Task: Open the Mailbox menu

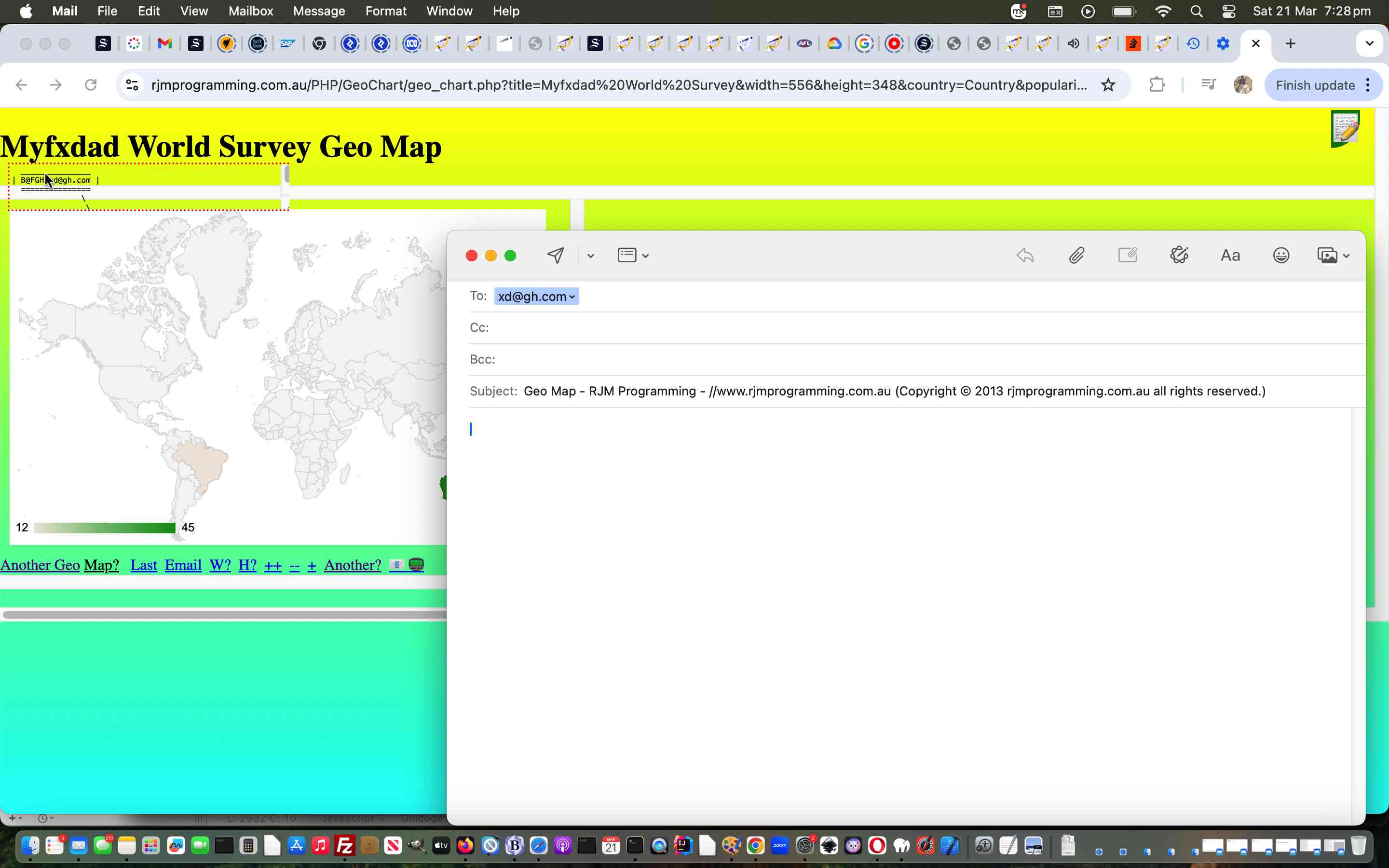Action: [x=250, y=11]
